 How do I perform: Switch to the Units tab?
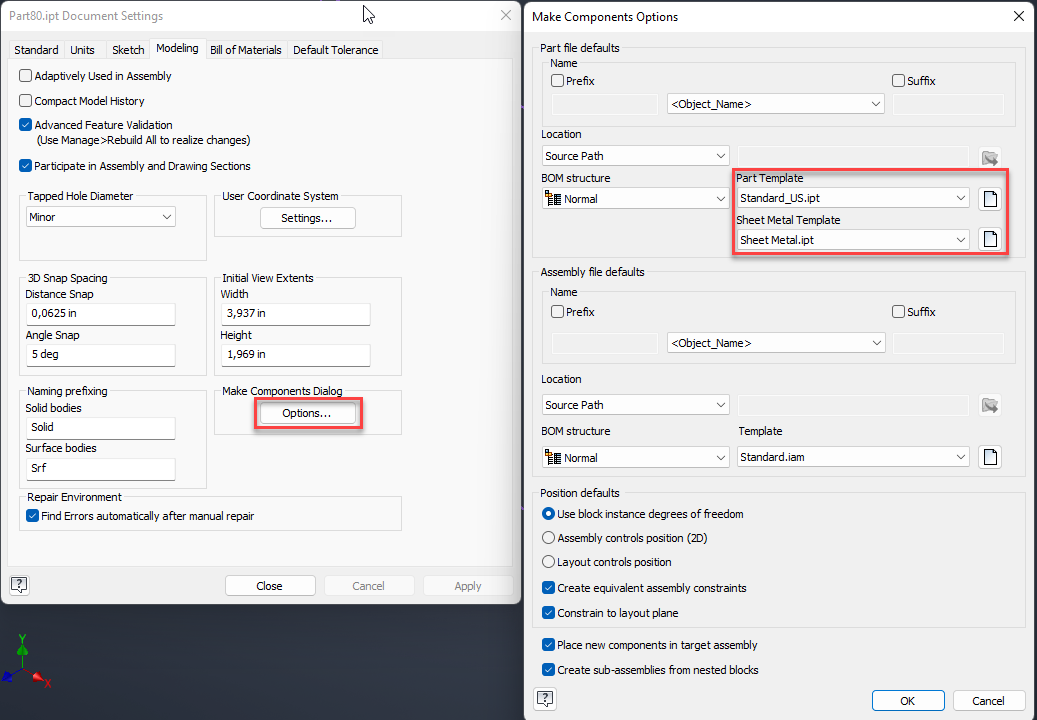click(x=83, y=49)
